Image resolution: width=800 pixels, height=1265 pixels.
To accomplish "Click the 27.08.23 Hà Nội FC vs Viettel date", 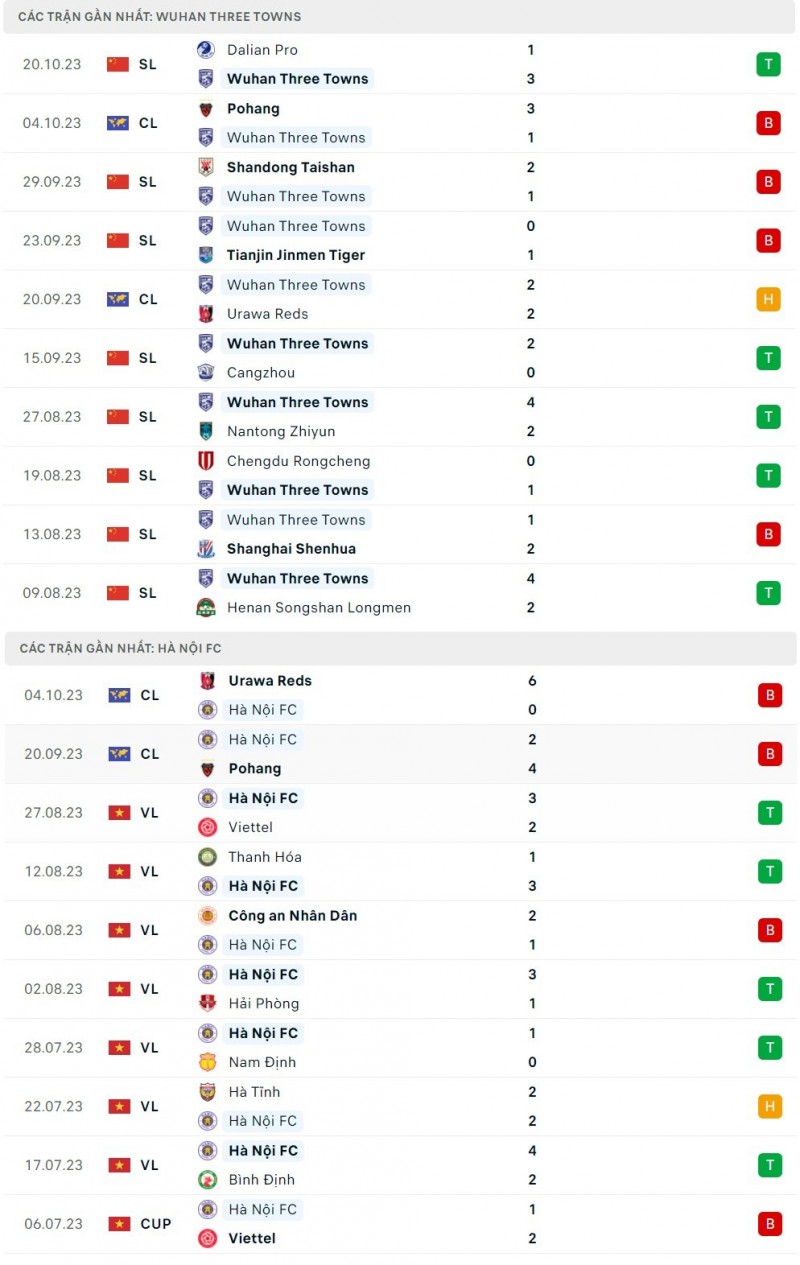I will pyautogui.click(x=54, y=813).
